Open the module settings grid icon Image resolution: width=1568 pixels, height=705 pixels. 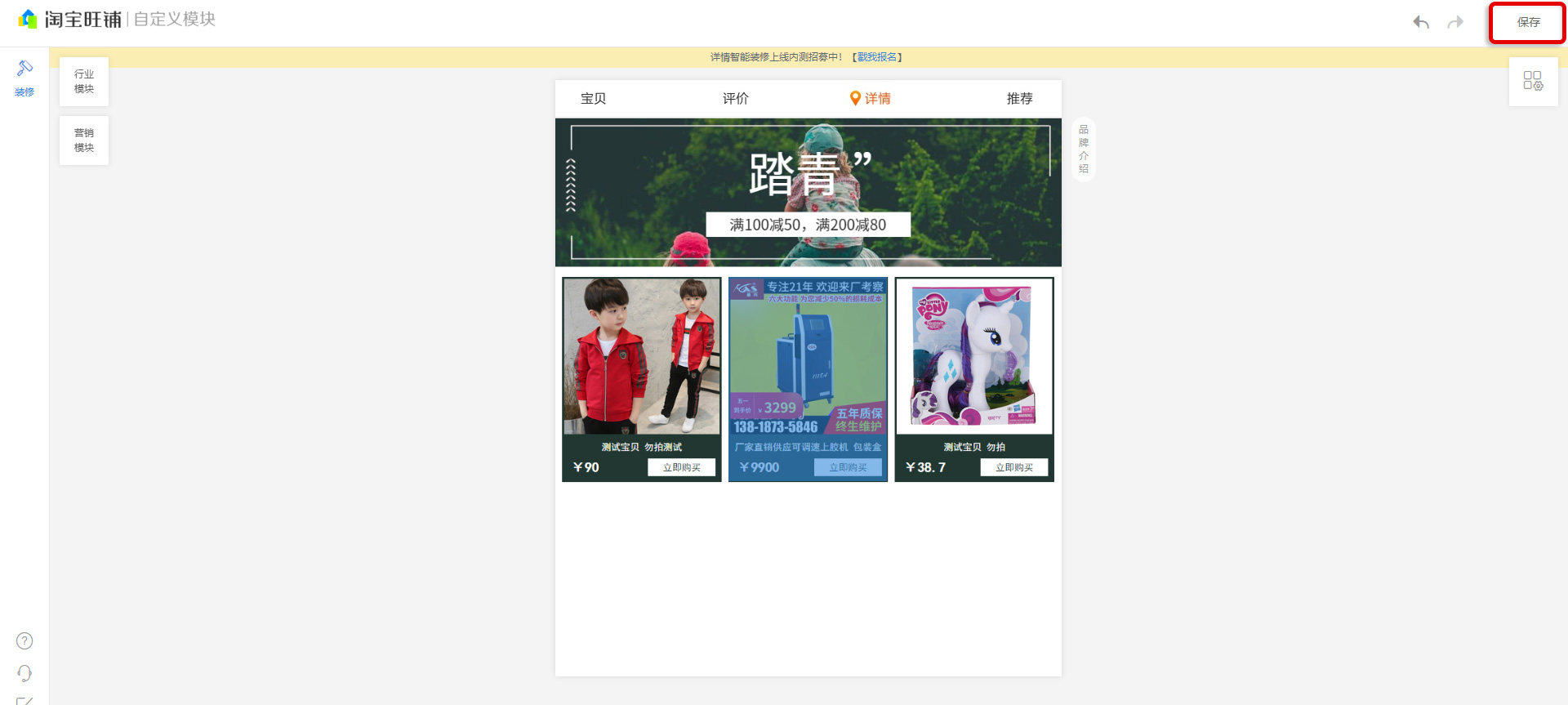(1533, 81)
